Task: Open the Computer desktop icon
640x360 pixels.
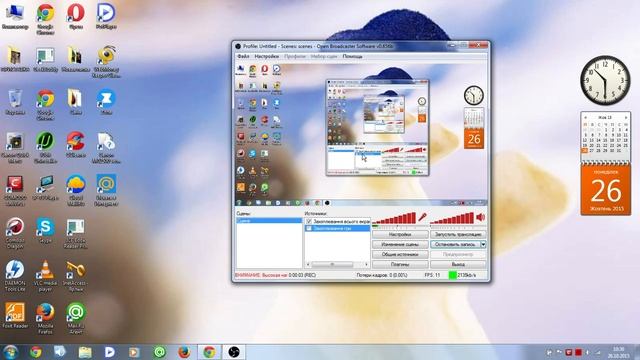Action: (15, 17)
